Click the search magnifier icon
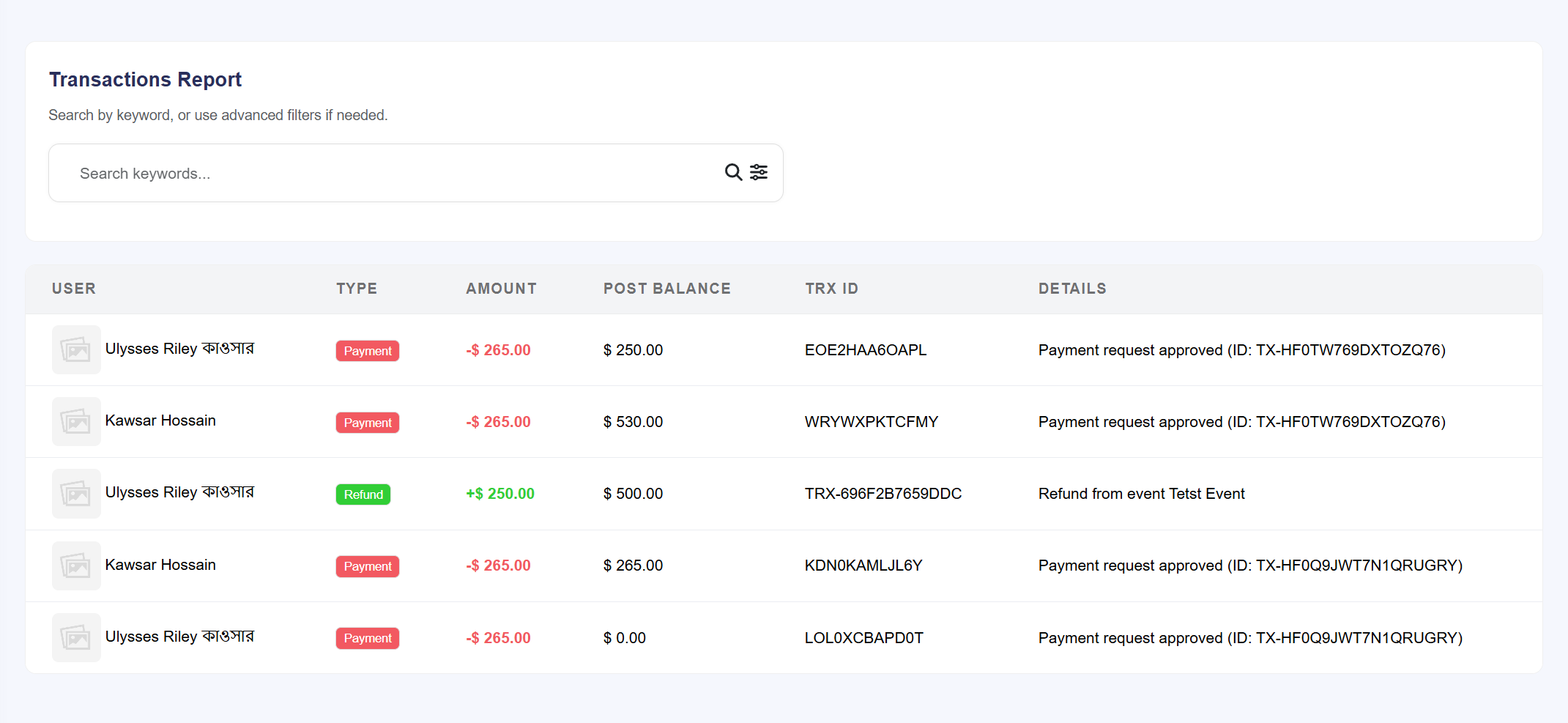 click(x=733, y=172)
